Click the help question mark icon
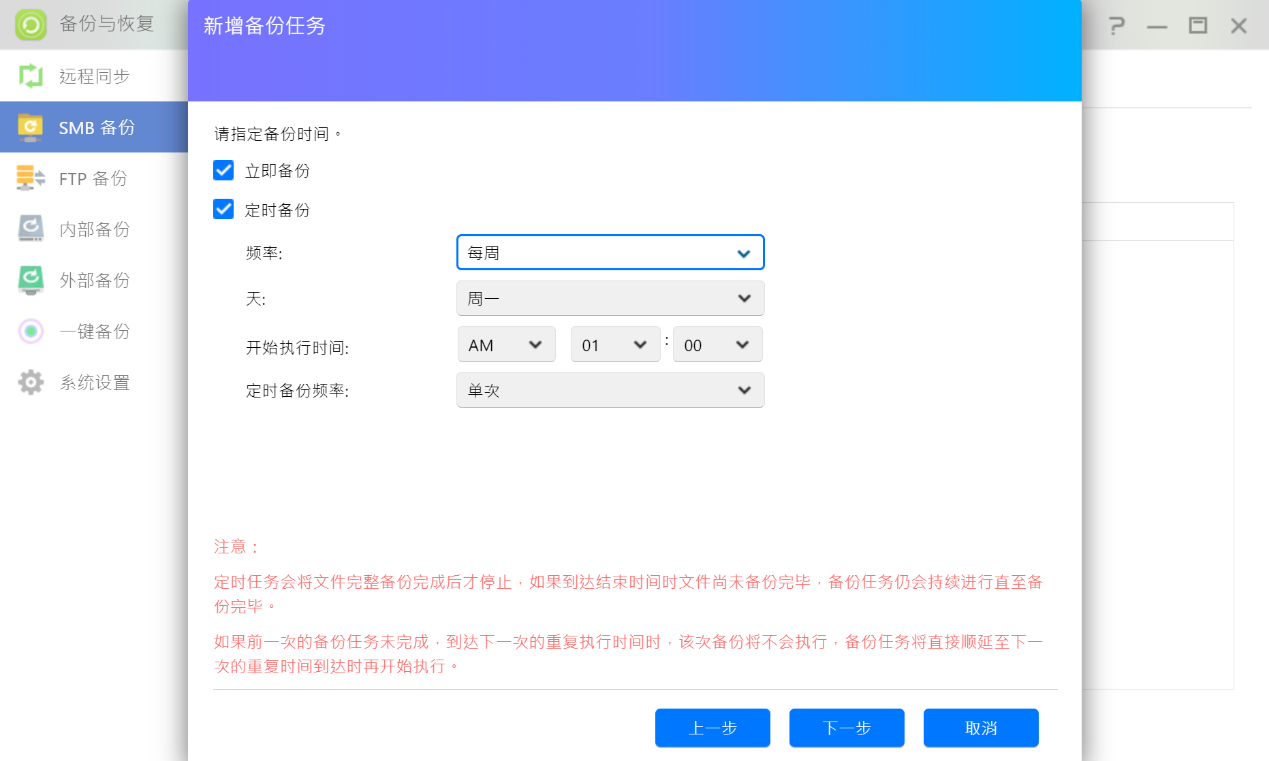This screenshot has width=1269, height=761. coord(1116,25)
